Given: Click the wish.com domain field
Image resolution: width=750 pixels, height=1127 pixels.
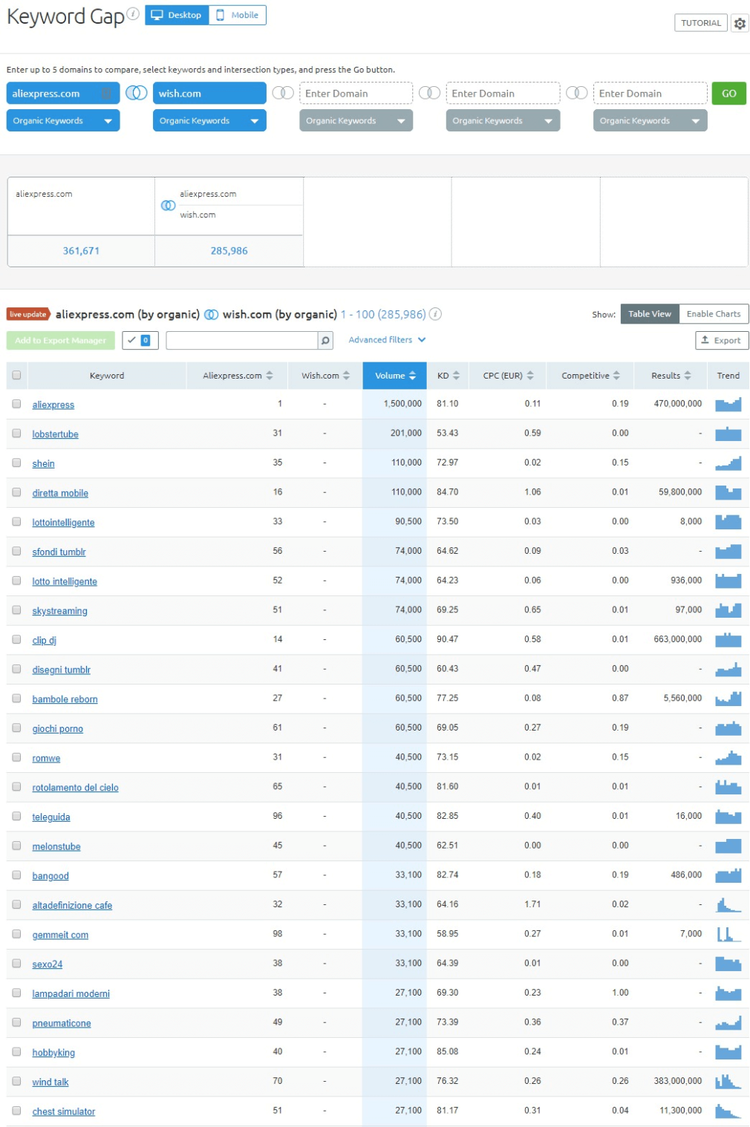Looking at the screenshot, I should point(209,93).
